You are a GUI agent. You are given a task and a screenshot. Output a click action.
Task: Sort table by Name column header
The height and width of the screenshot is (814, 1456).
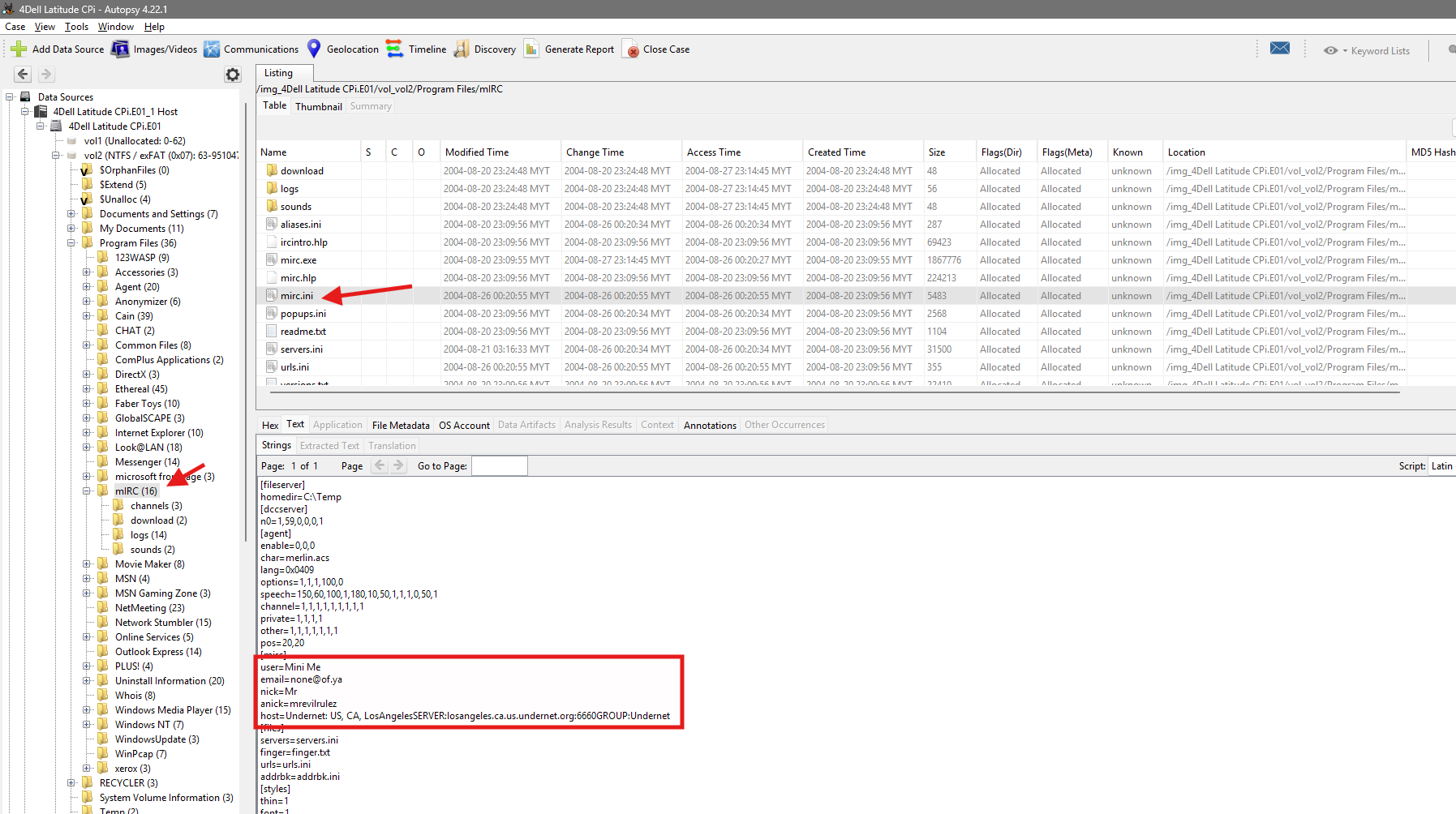(308, 152)
